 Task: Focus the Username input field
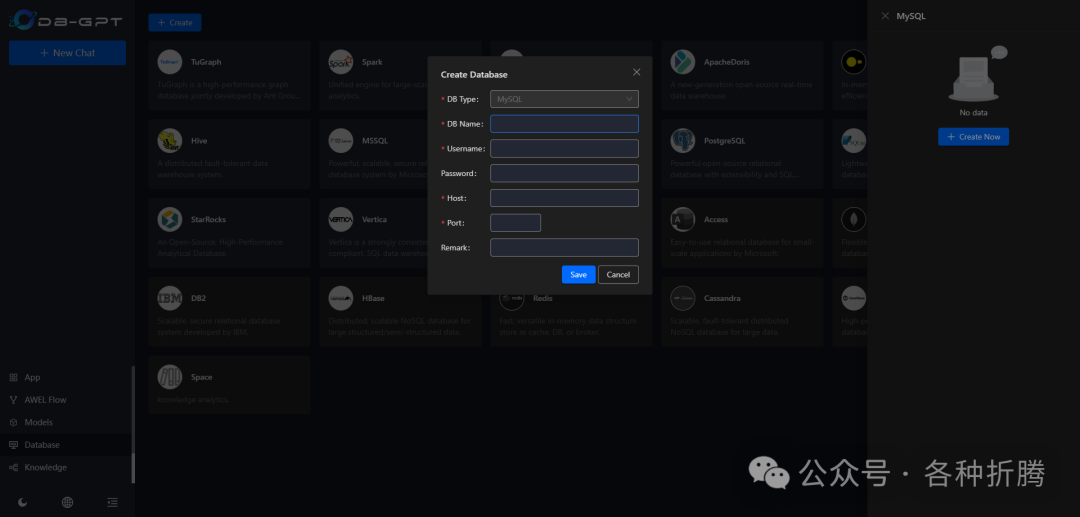coord(564,149)
